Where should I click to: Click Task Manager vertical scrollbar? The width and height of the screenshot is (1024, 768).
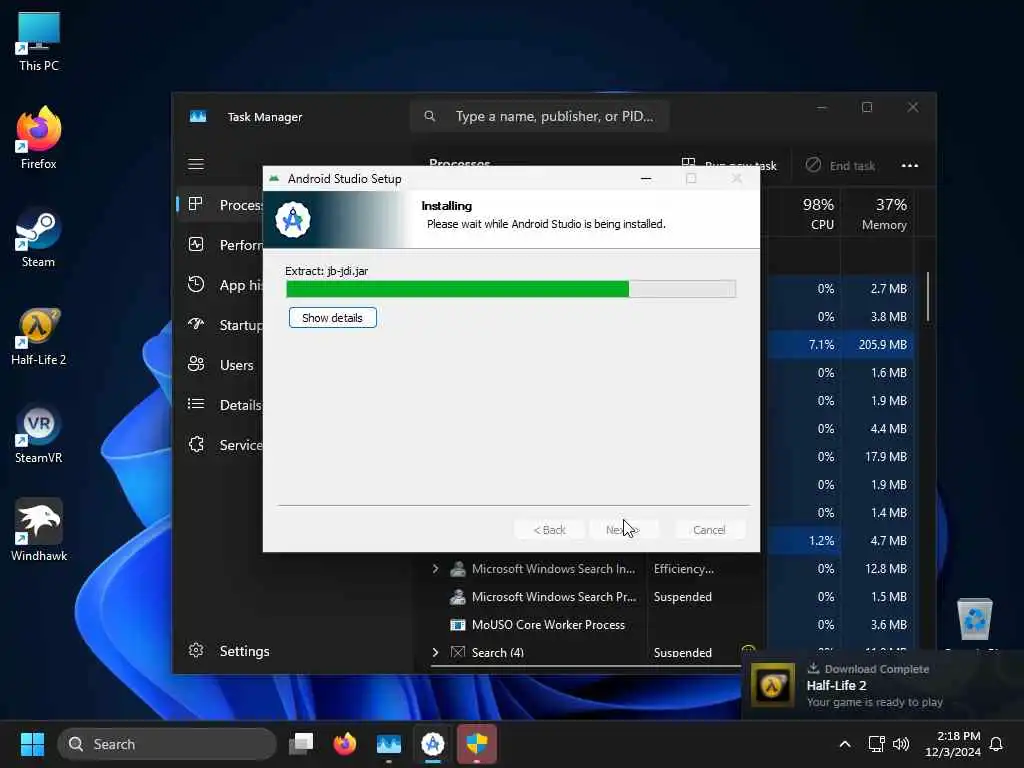coord(927,297)
